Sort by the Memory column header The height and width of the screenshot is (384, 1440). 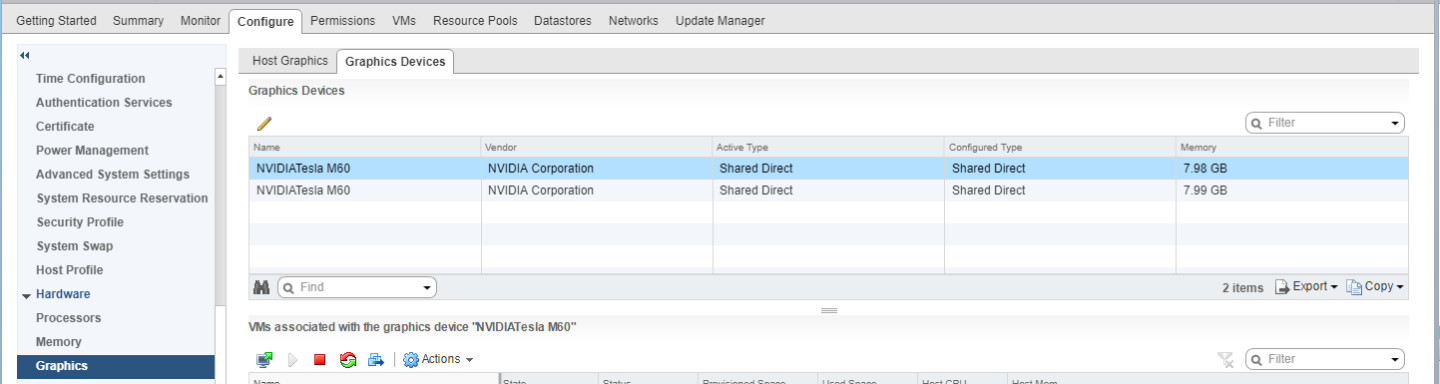pos(1292,147)
